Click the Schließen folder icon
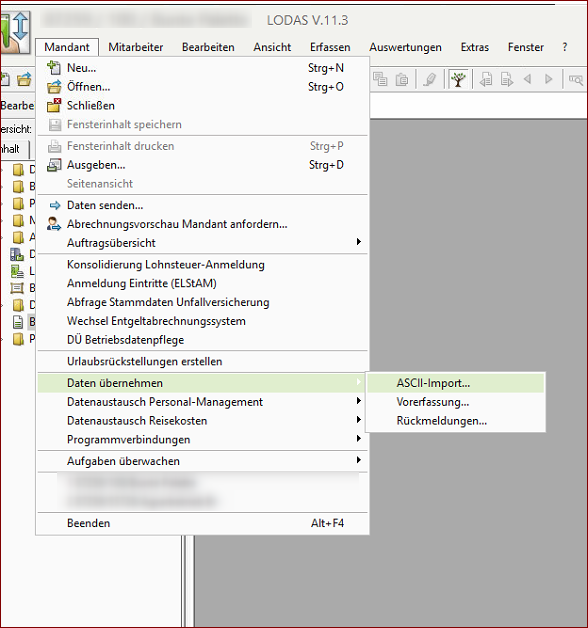The width and height of the screenshot is (588, 628). coord(54,105)
